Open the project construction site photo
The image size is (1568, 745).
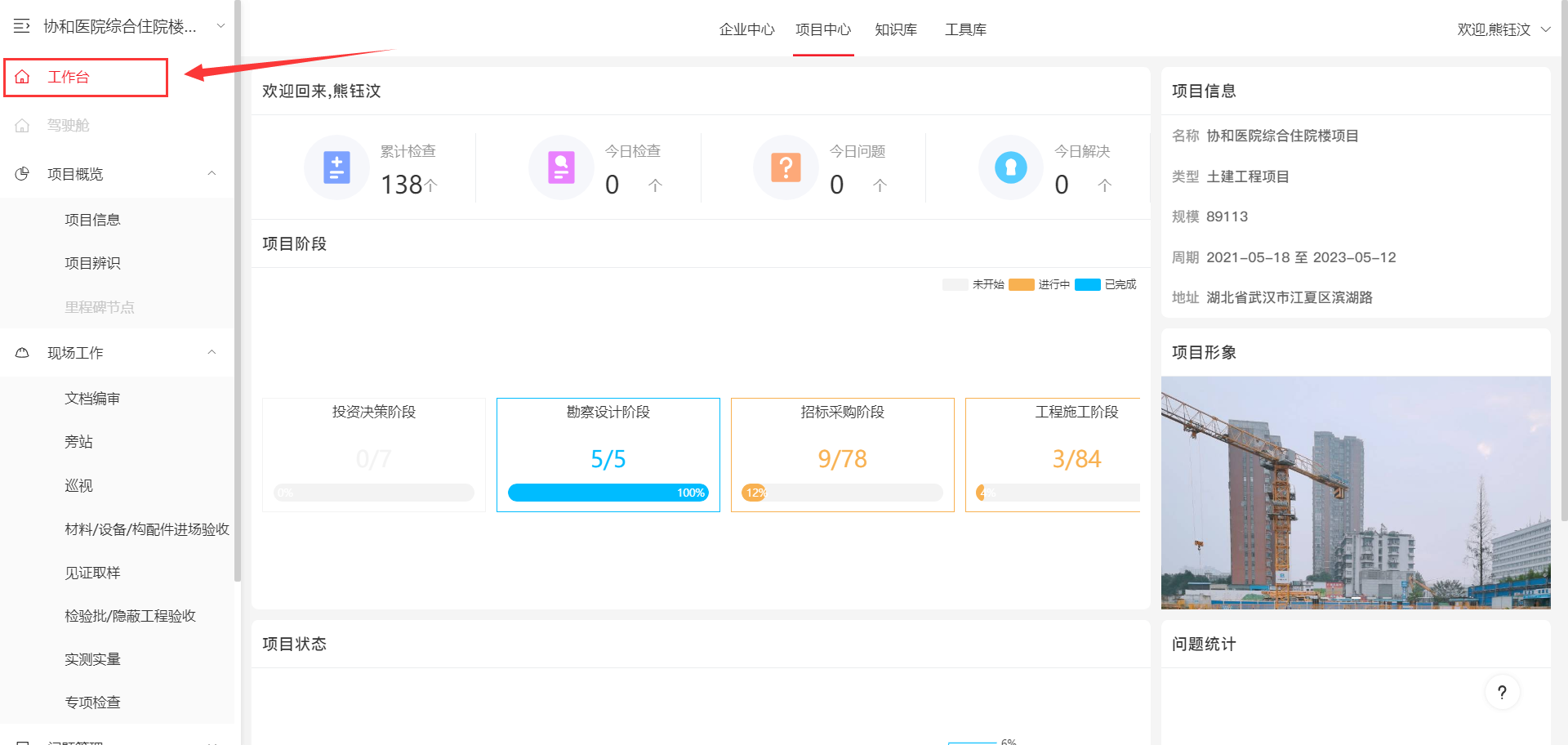[1356, 493]
